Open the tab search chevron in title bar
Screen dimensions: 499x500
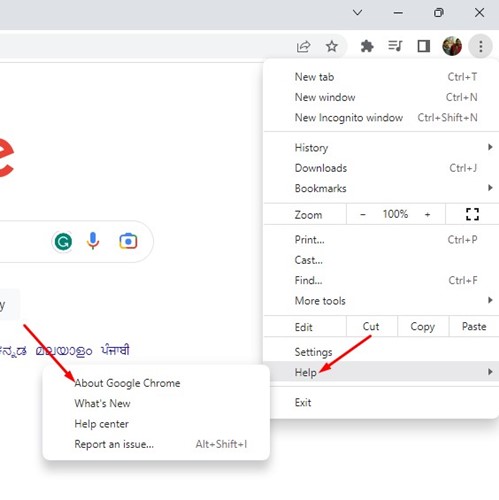[x=357, y=13]
